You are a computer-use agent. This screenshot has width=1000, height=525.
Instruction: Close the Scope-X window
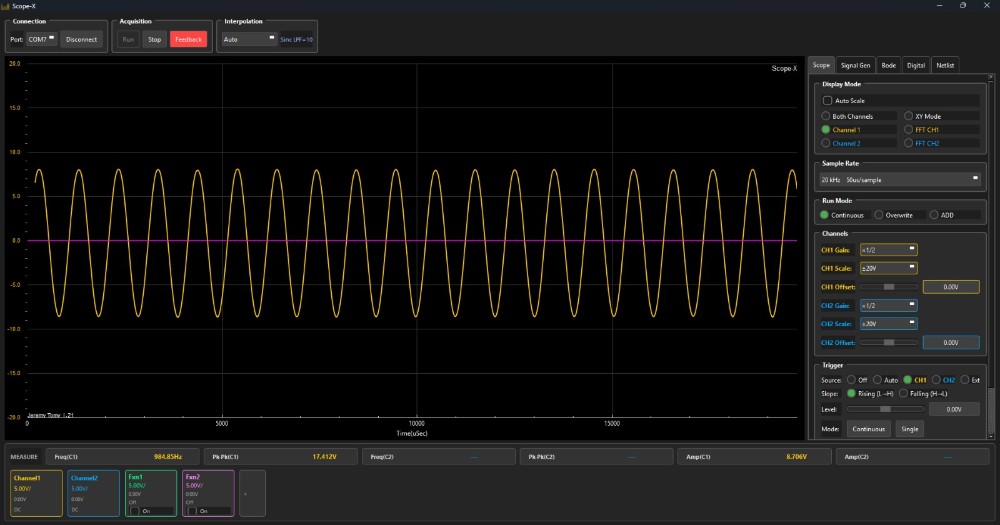987,6
